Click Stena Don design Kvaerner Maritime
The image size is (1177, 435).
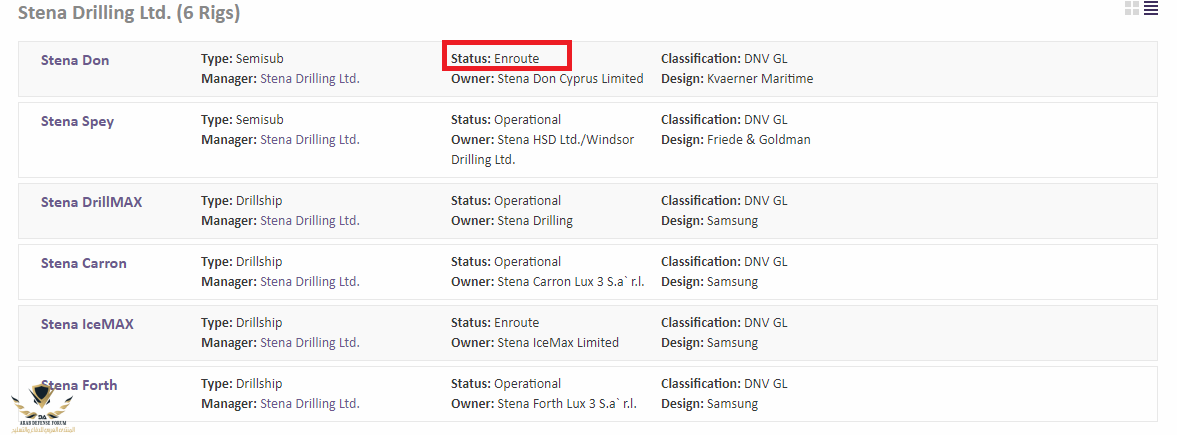760,79
